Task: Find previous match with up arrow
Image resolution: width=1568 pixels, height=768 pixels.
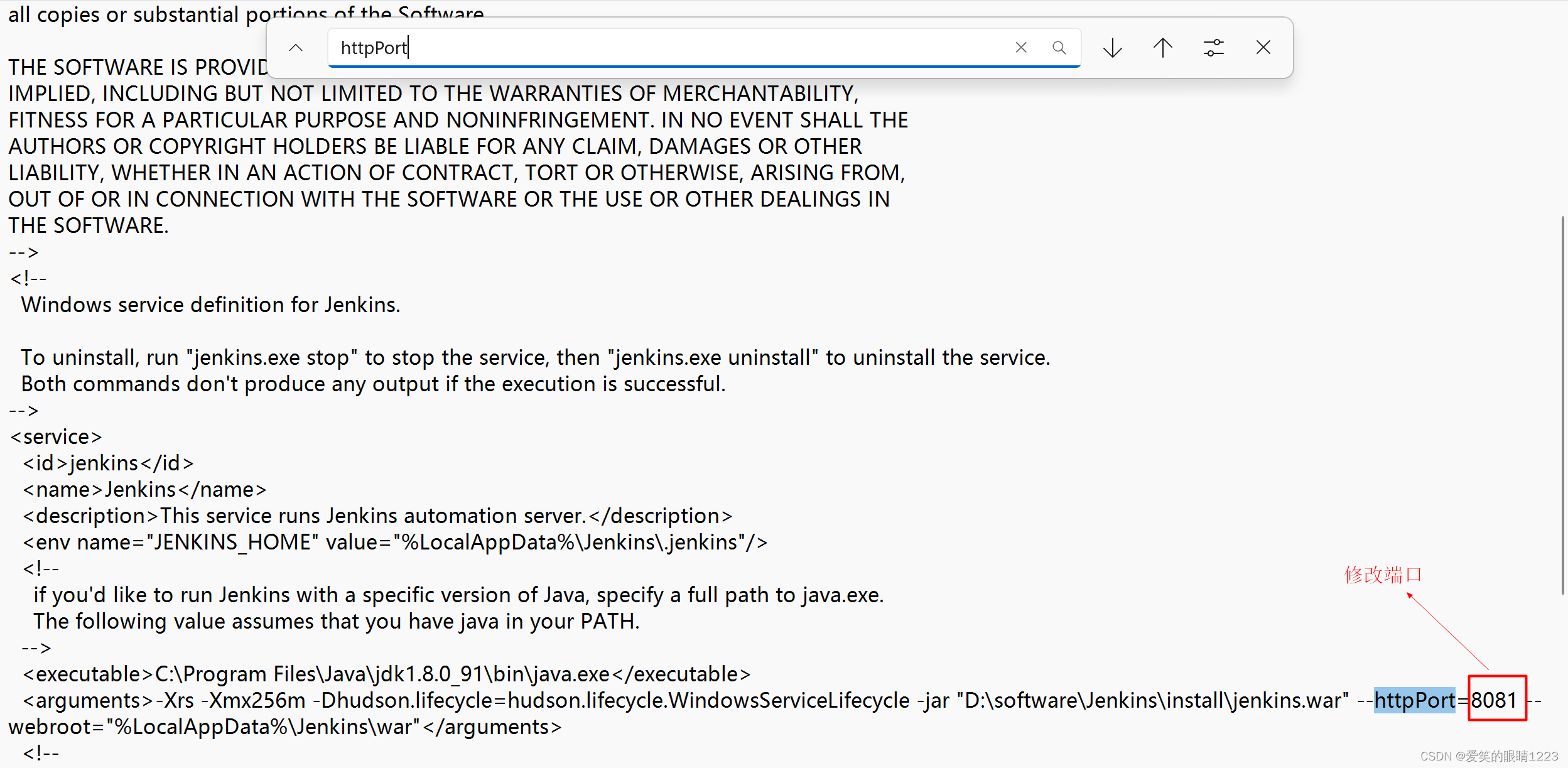Action: [x=1163, y=48]
